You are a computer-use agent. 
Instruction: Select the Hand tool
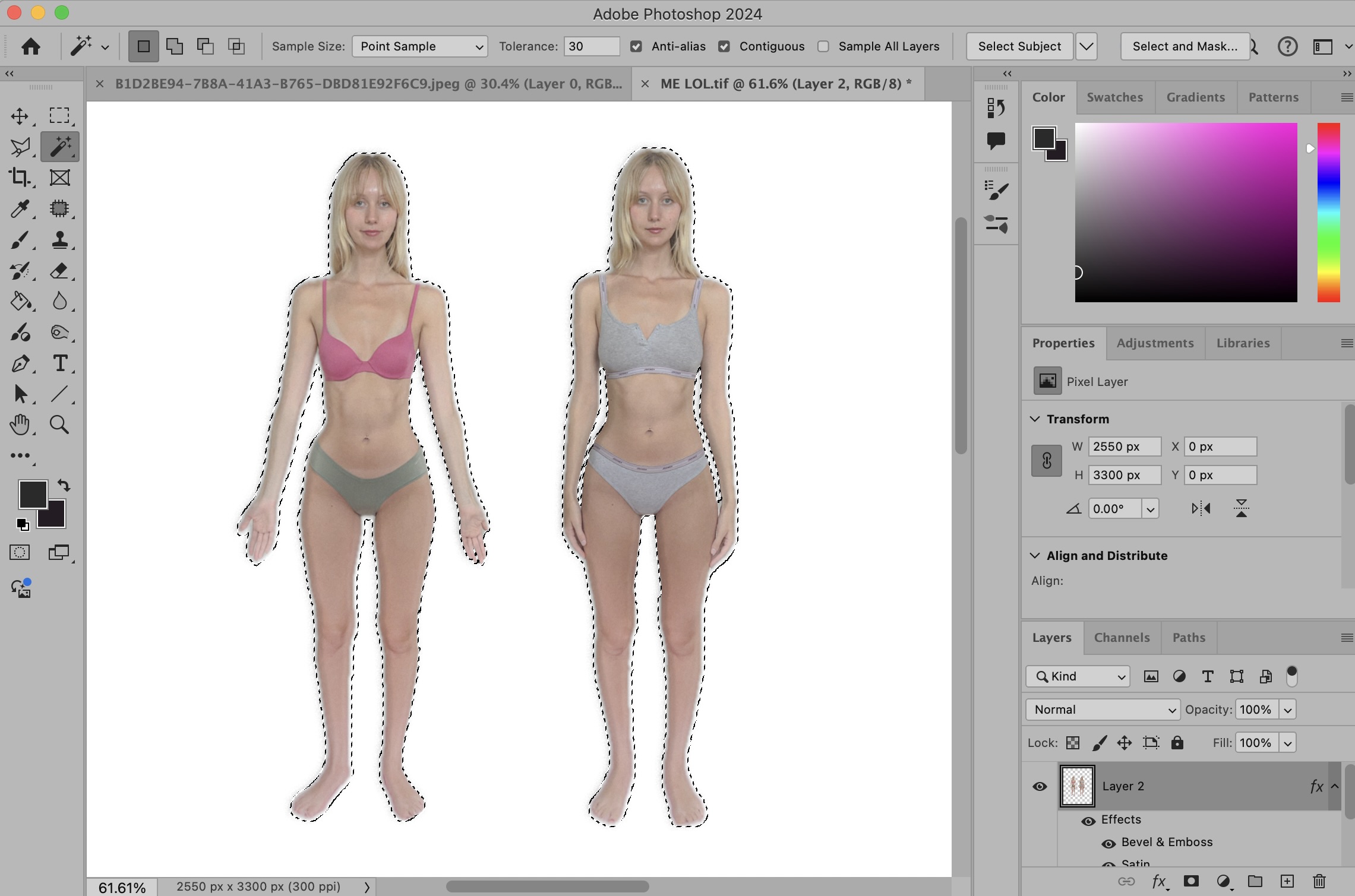click(x=20, y=425)
